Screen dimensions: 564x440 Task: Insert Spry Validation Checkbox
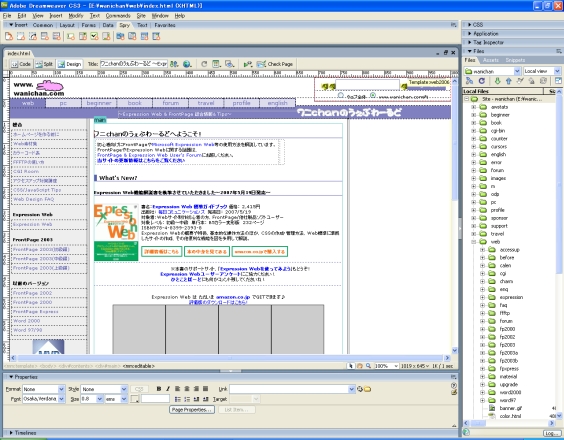pyautogui.click(x=94, y=36)
